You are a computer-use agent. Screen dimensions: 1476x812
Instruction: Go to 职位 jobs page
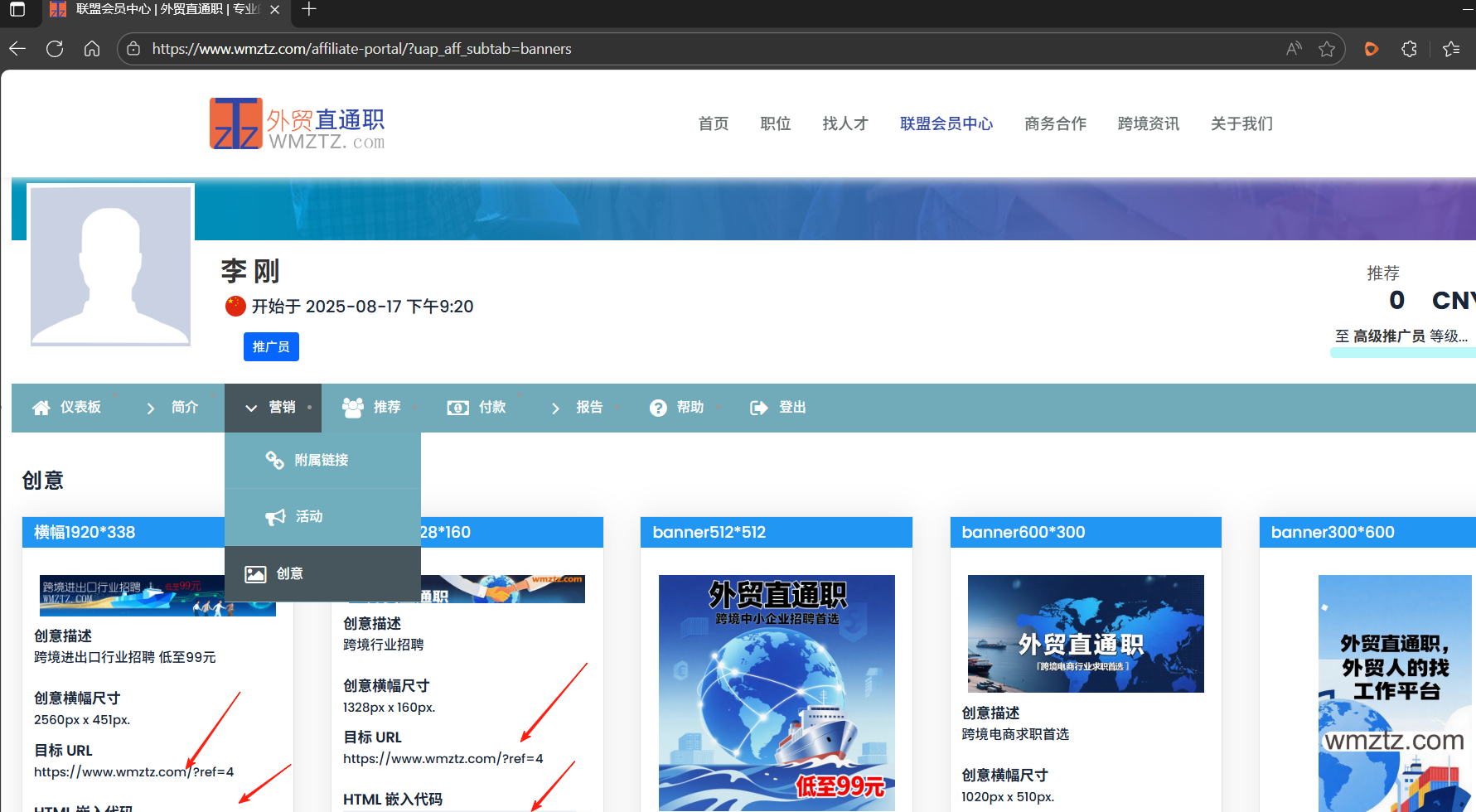click(x=775, y=123)
